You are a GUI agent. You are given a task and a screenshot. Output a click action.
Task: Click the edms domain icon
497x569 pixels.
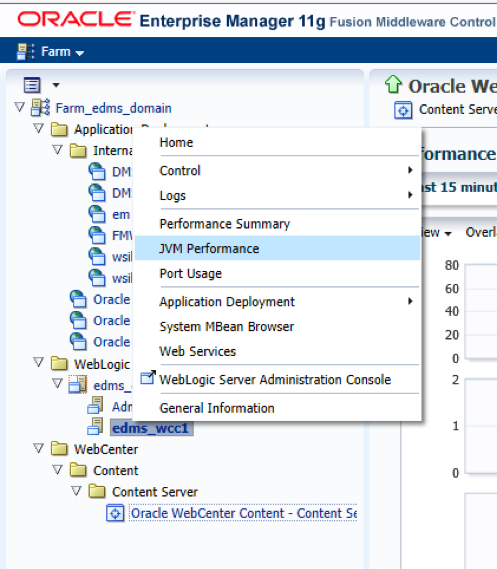(x=78, y=384)
